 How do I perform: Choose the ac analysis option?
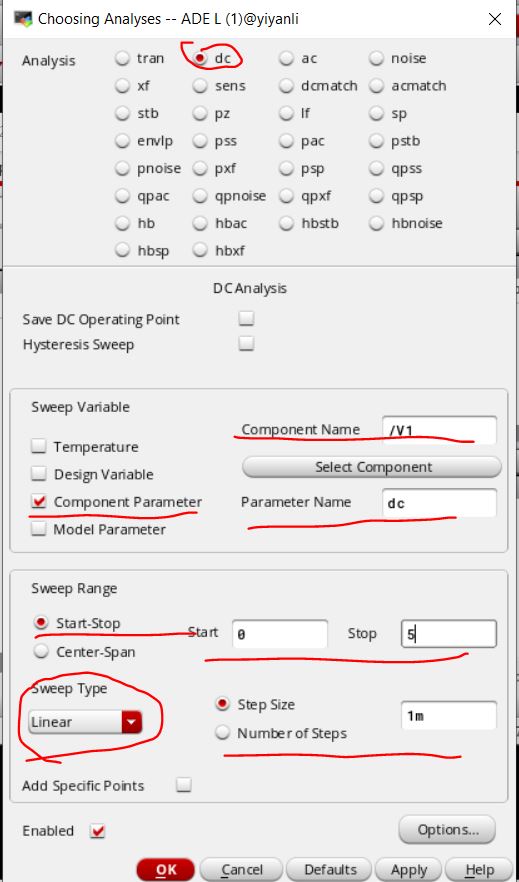[287, 58]
